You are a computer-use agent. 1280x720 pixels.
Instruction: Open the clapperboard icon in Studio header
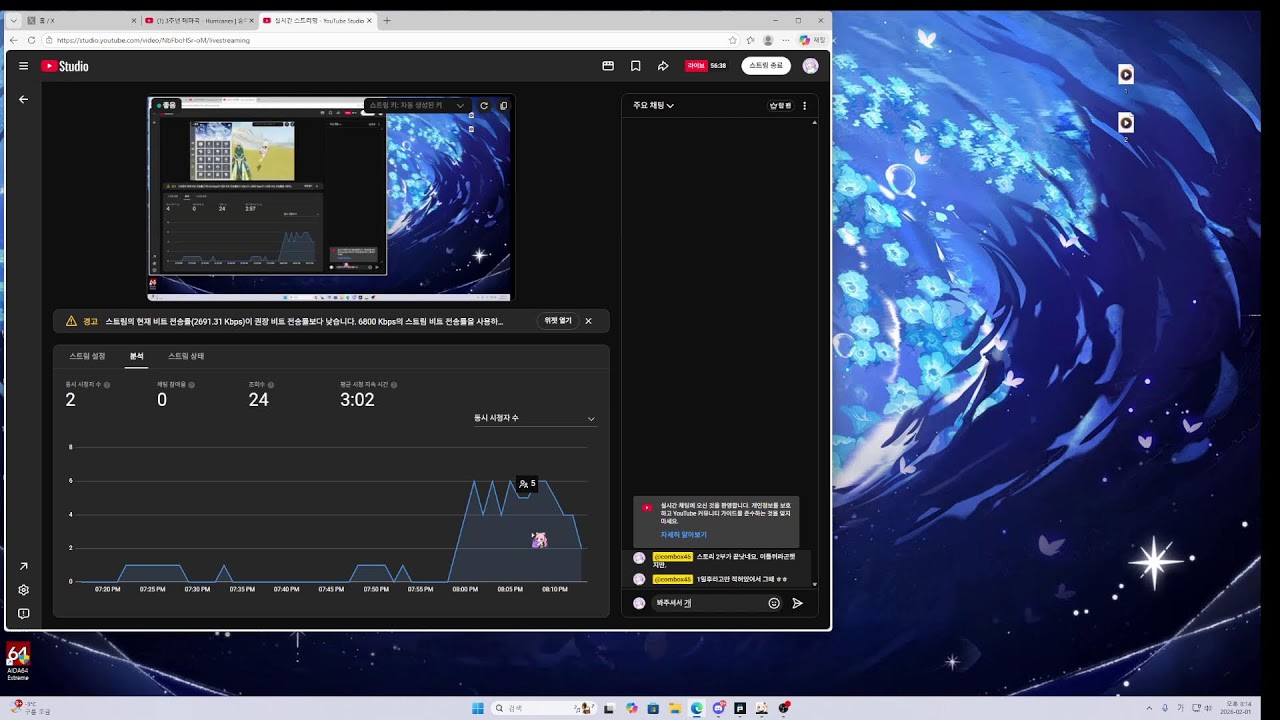click(x=608, y=66)
